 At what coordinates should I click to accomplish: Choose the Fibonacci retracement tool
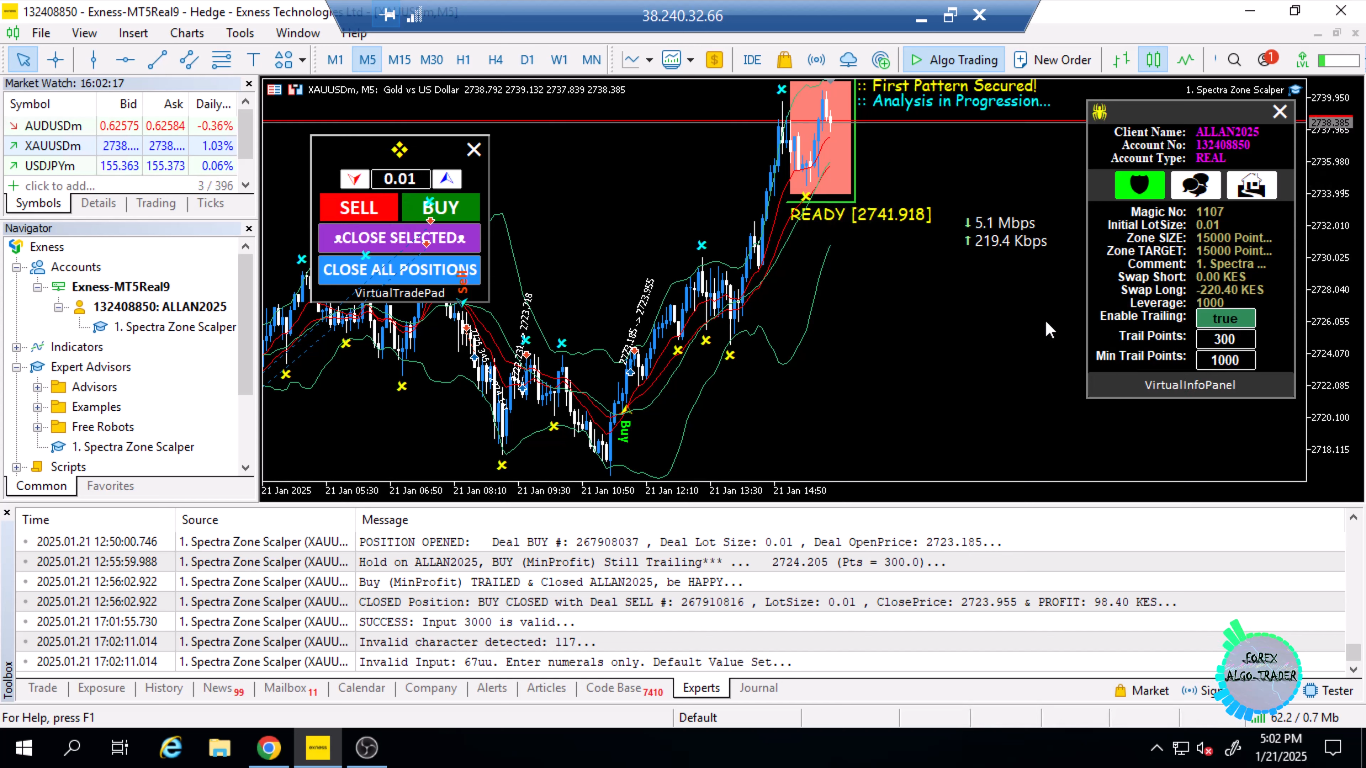click(x=221, y=59)
